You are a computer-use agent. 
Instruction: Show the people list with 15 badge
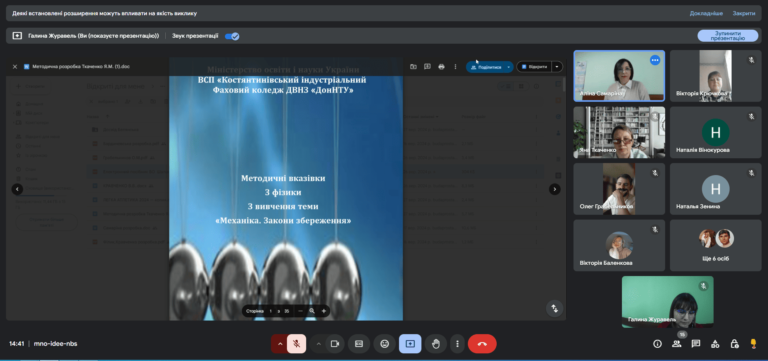click(x=677, y=344)
